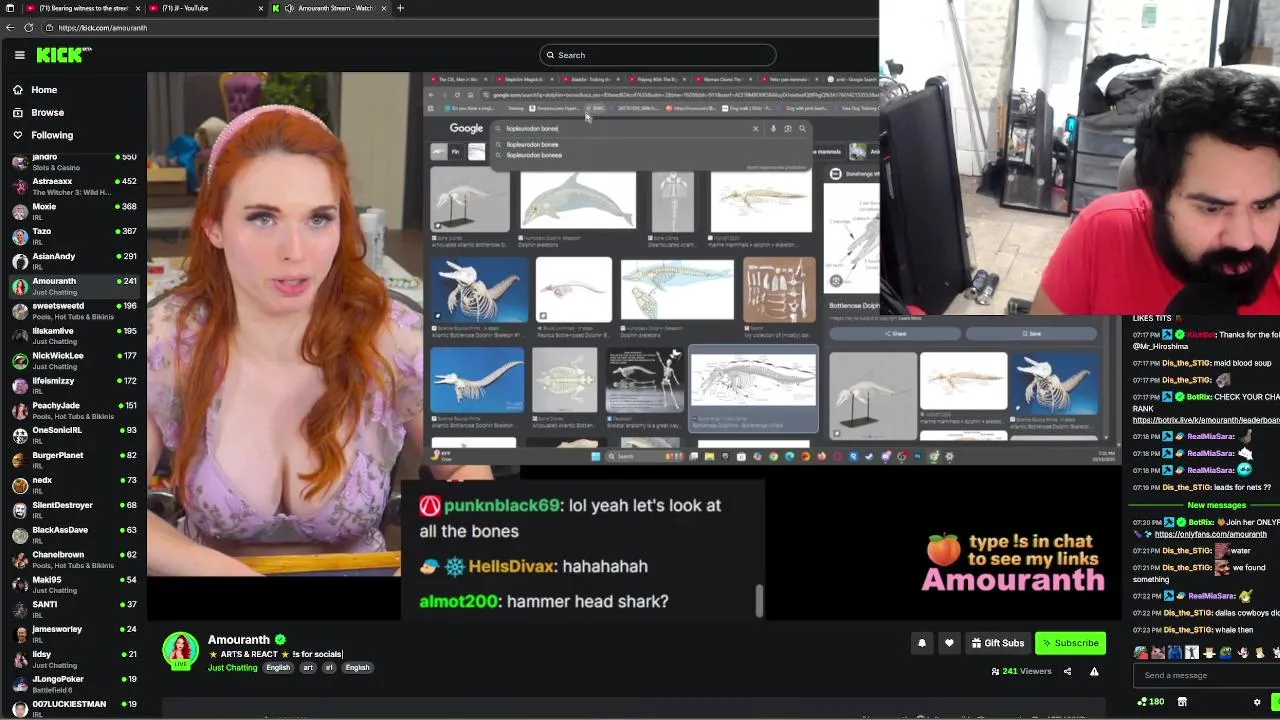Open the botrix leaderboard chat link
The width and height of the screenshot is (1280, 720).
pyautogui.click(x=1206, y=420)
